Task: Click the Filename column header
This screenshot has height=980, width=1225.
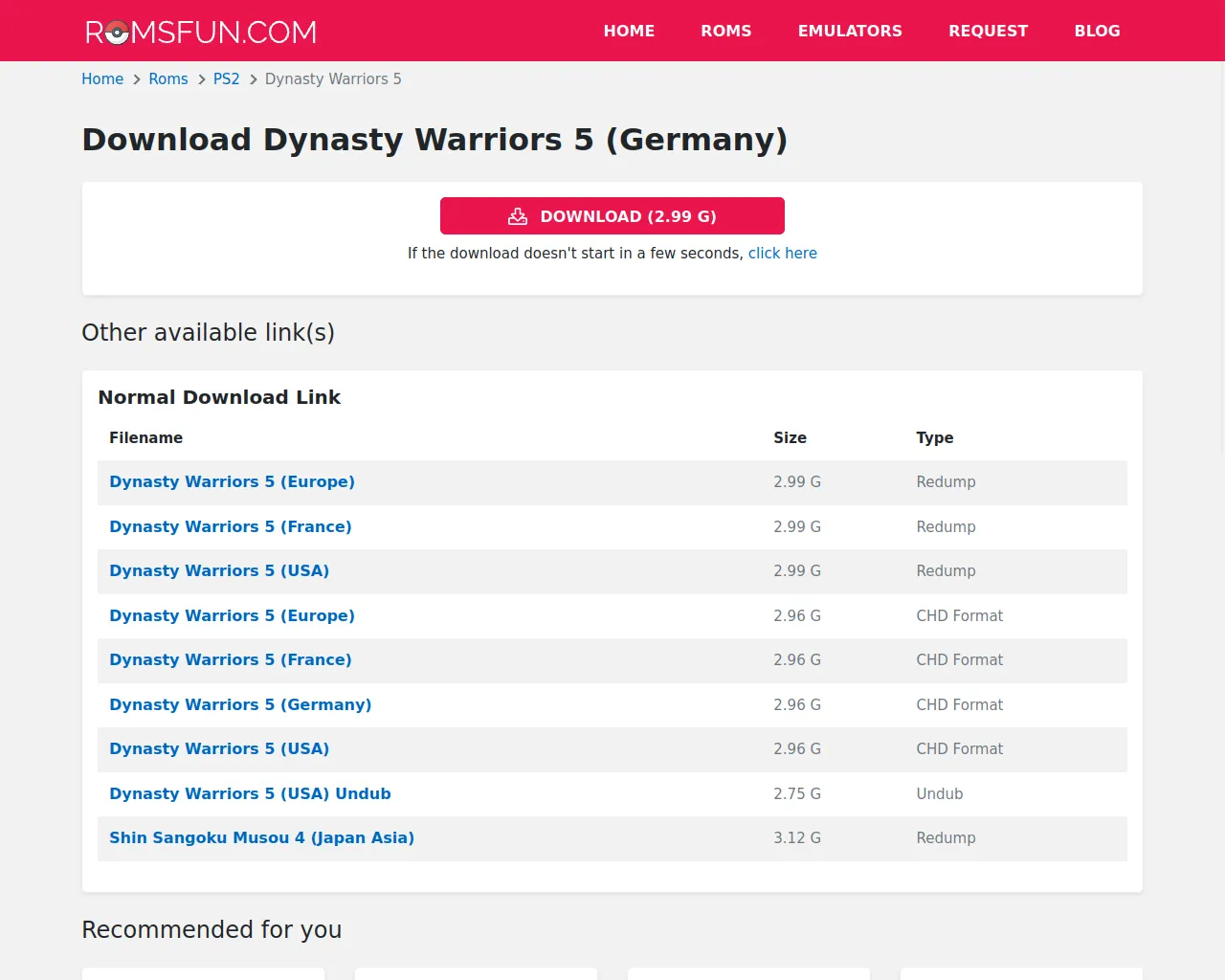Action: [145, 438]
